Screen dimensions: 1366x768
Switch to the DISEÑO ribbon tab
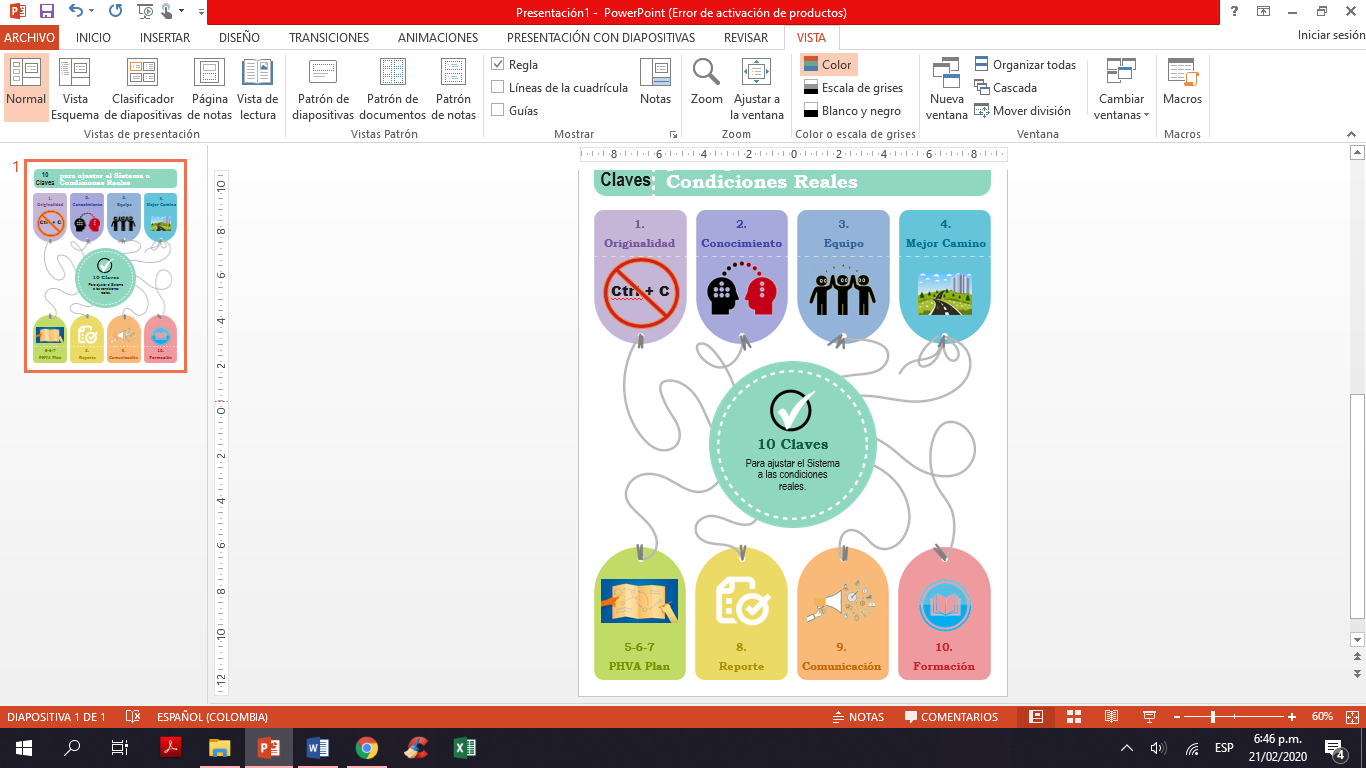pyautogui.click(x=239, y=38)
